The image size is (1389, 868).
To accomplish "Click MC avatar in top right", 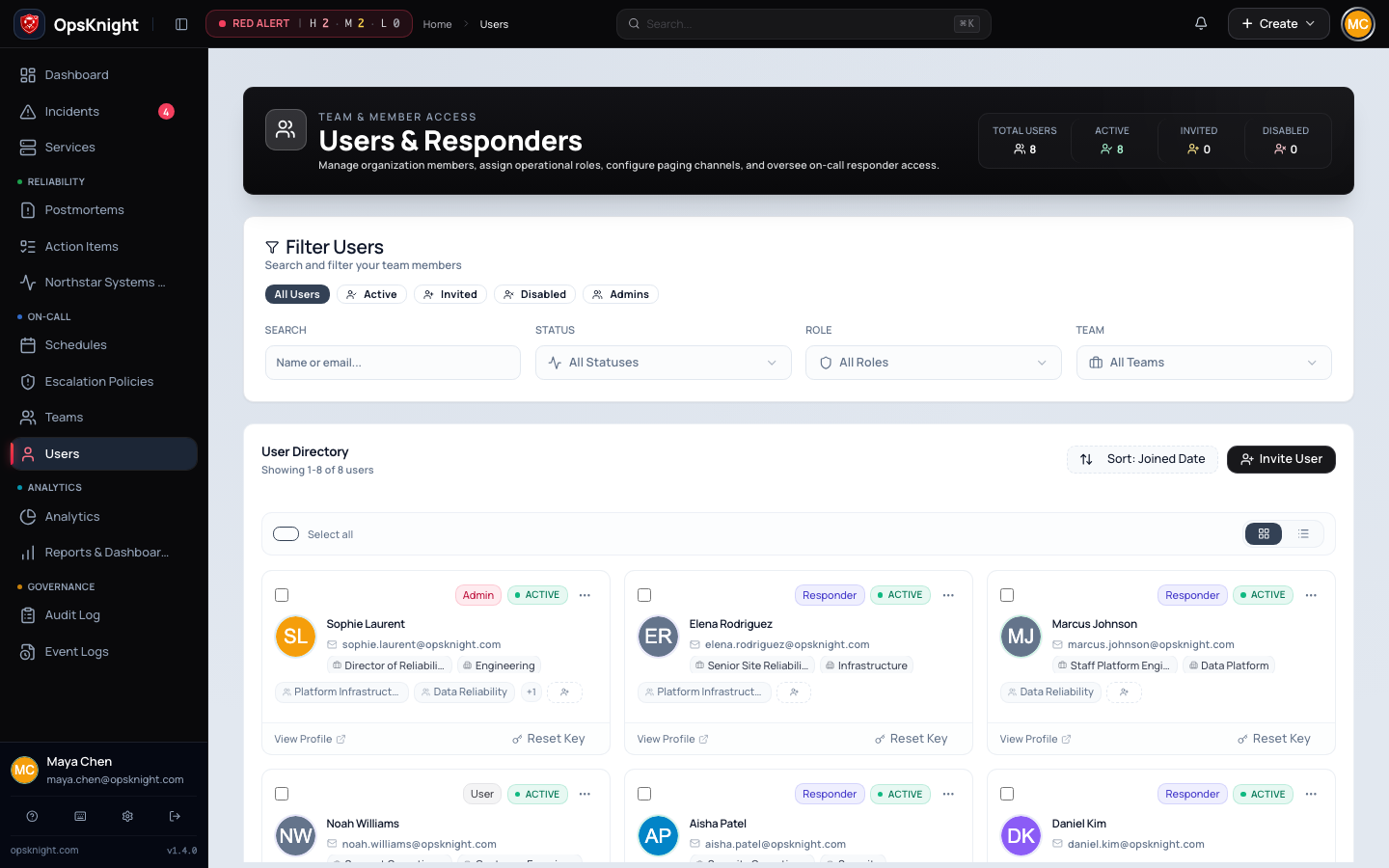I will [x=1357, y=24].
